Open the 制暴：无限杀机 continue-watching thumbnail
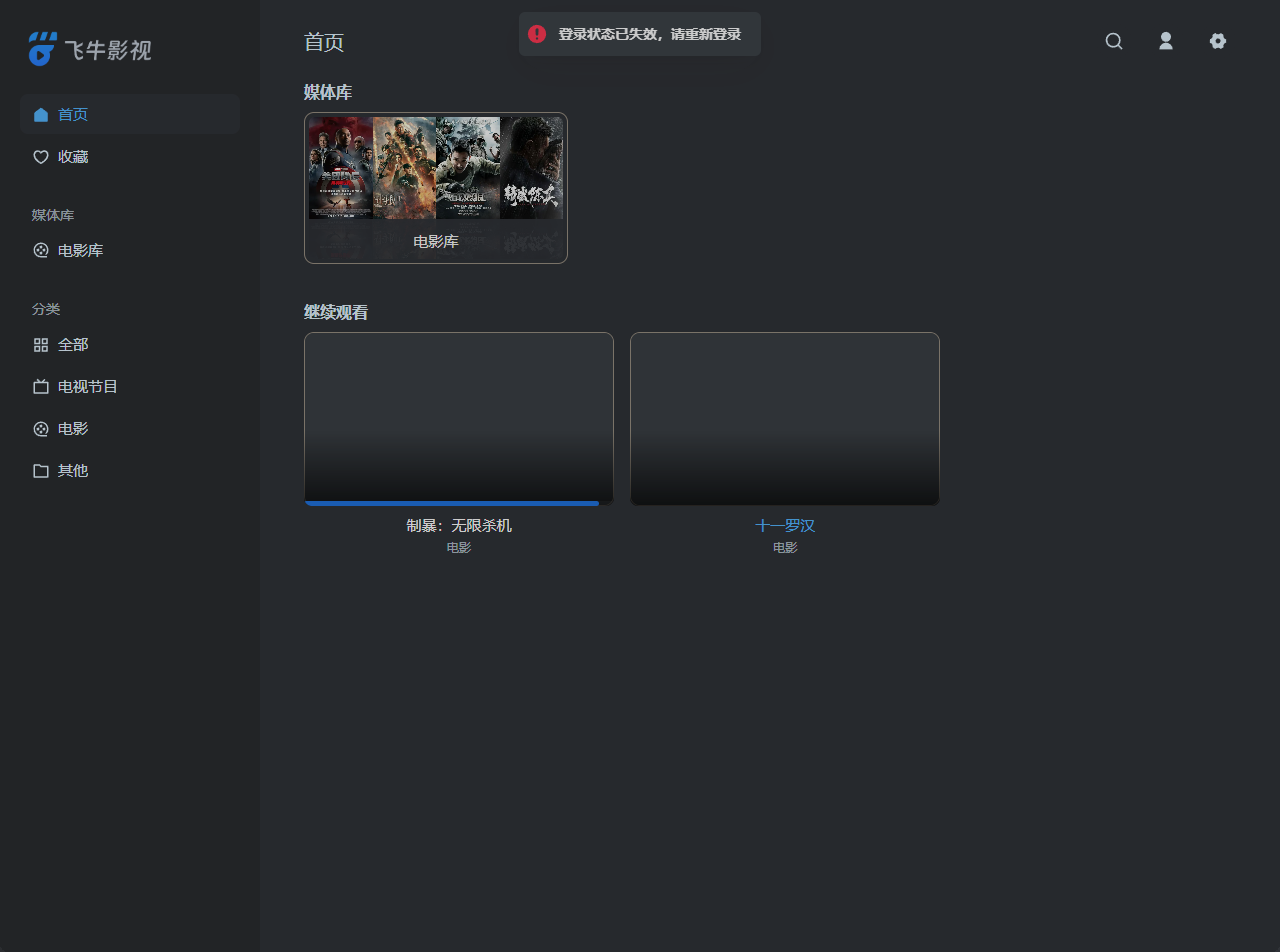 point(459,419)
